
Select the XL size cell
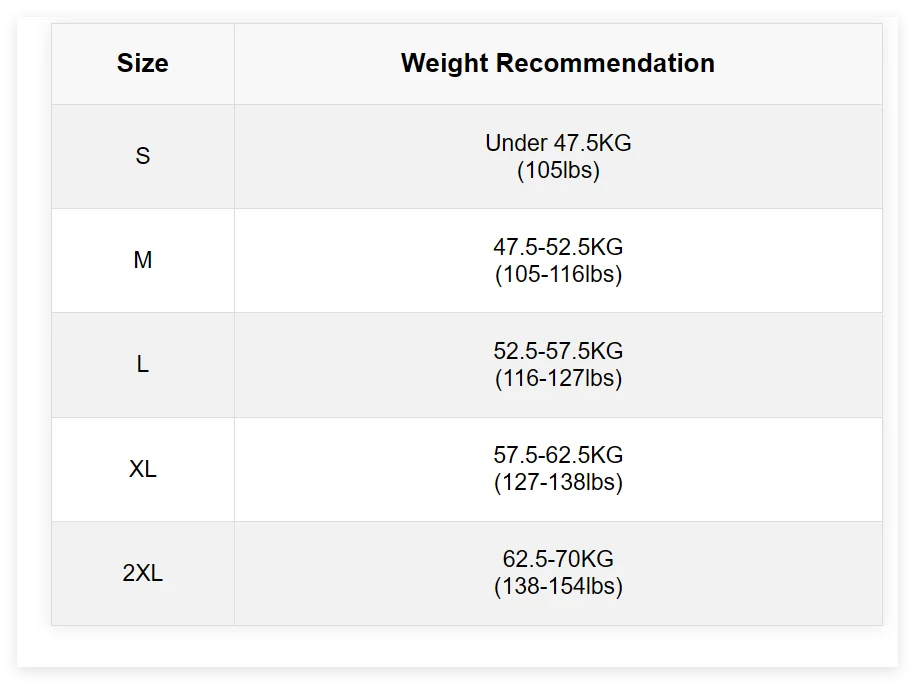coord(142,469)
